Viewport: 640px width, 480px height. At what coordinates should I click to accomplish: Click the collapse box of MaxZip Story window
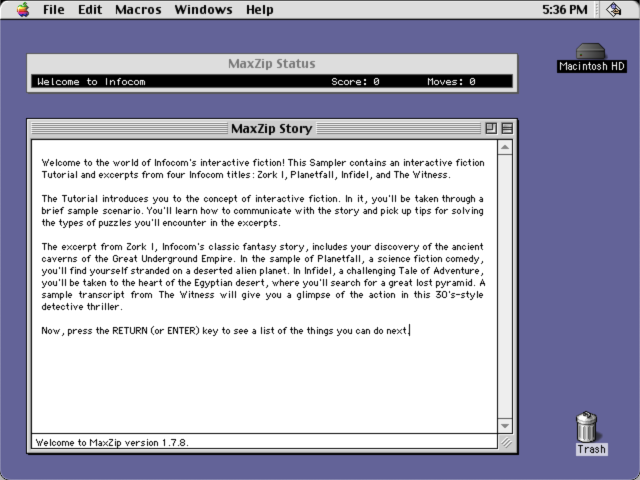(x=507, y=128)
